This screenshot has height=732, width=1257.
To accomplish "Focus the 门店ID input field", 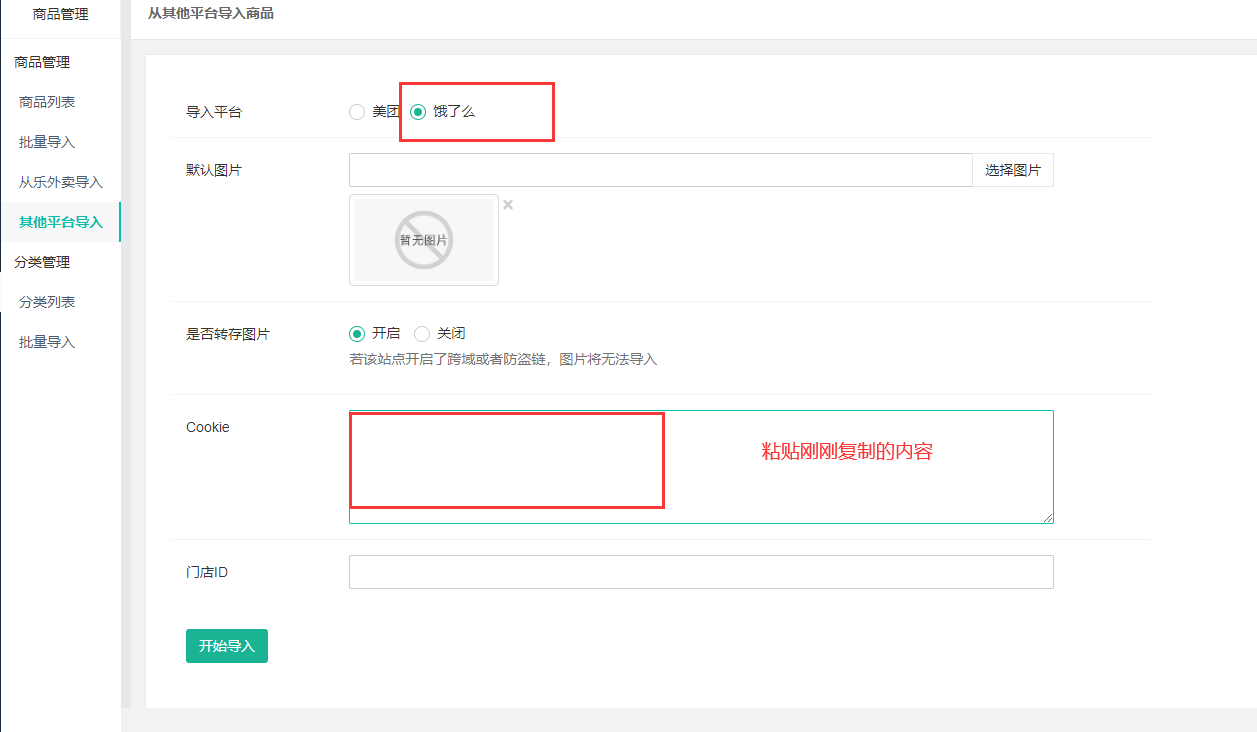I will (701, 572).
